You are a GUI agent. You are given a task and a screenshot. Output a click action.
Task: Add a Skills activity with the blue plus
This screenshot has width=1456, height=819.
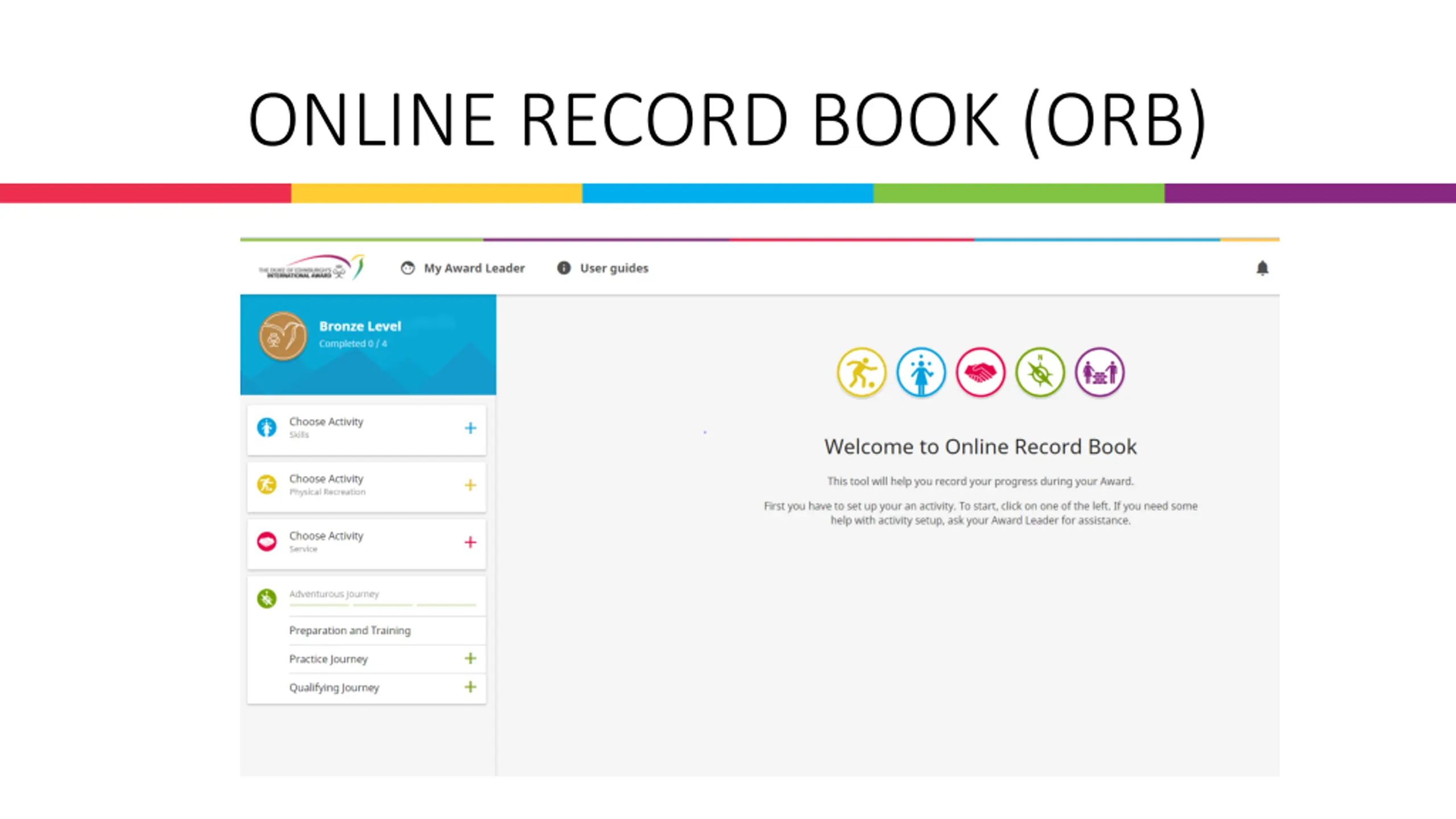[x=470, y=428]
